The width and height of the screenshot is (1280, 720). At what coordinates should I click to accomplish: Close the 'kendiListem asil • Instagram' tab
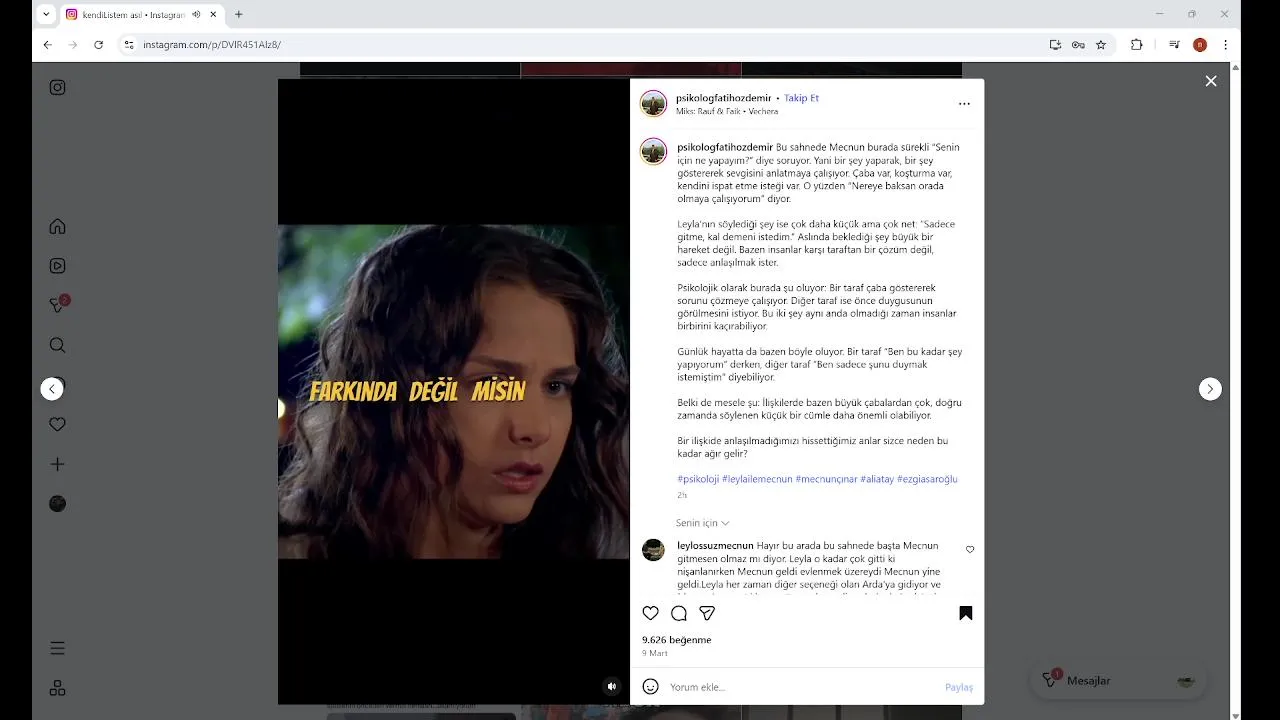point(213,15)
